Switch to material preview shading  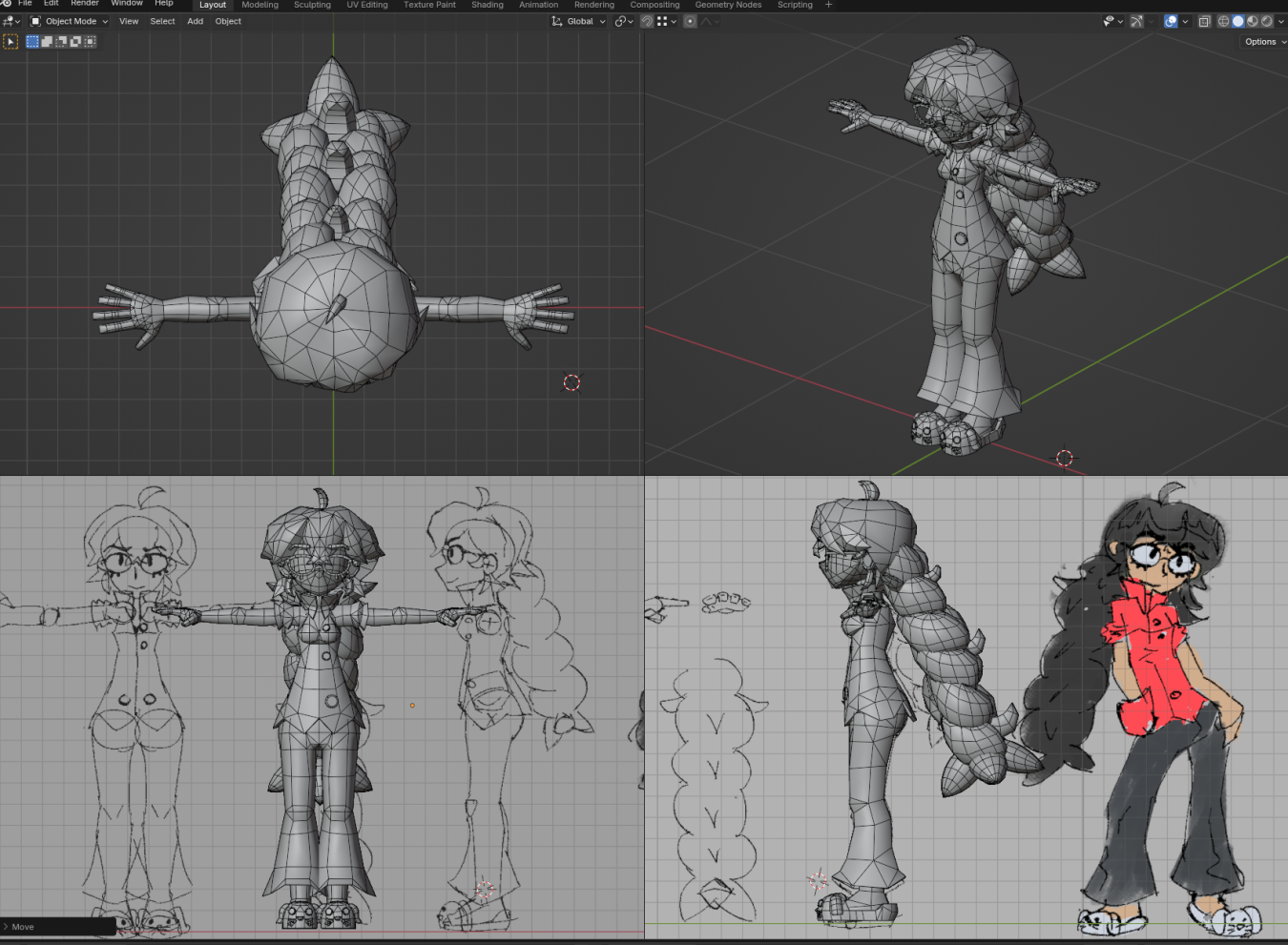point(1253,21)
